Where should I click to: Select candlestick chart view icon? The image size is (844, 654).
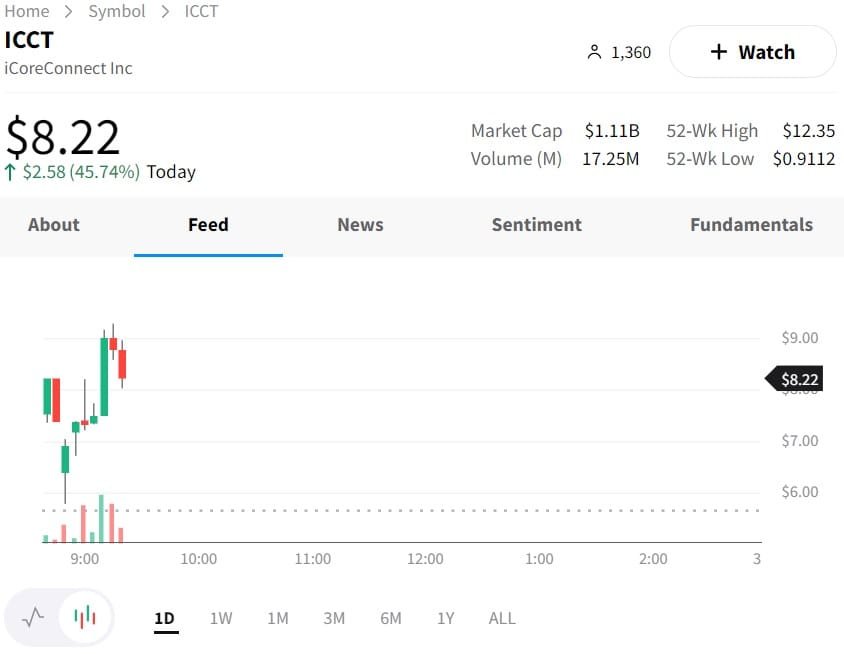(x=86, y=617)
